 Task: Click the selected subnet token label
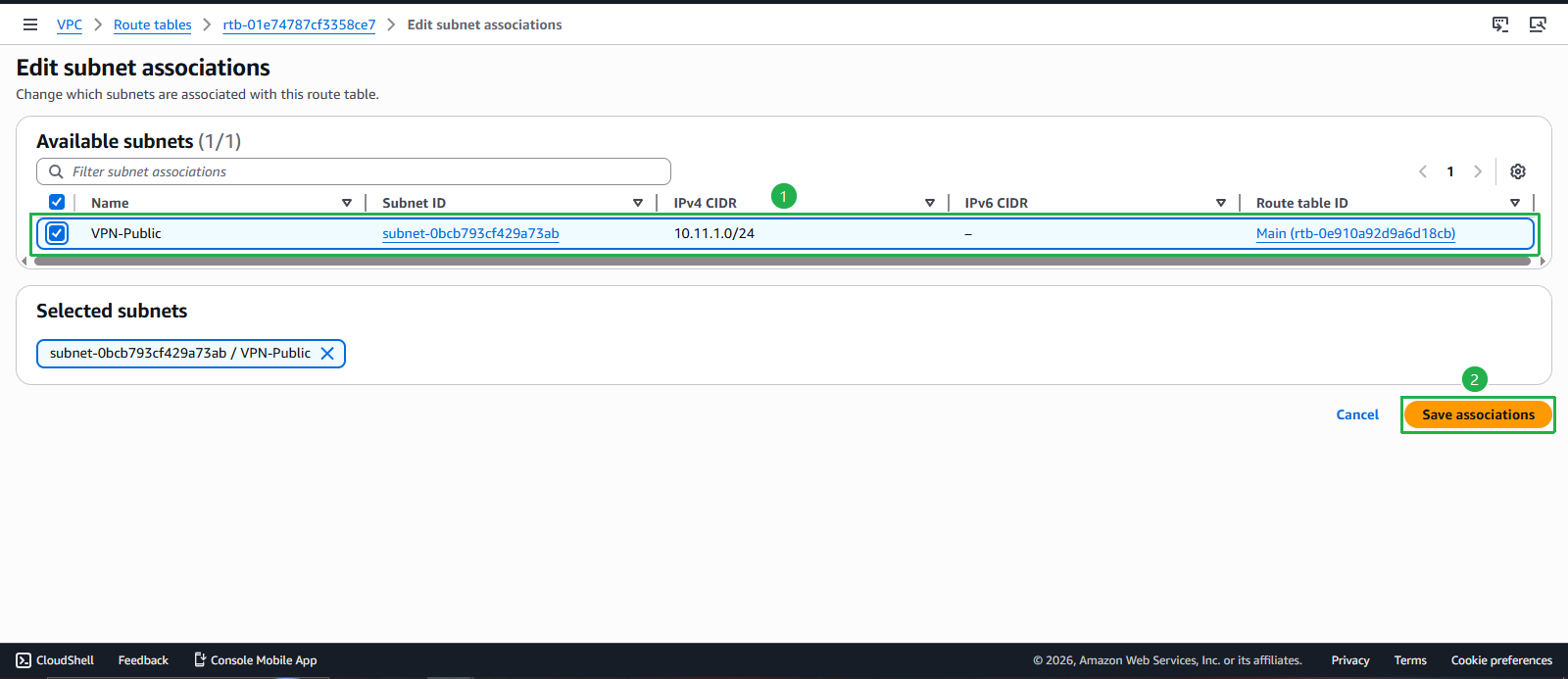pos(180,353)
